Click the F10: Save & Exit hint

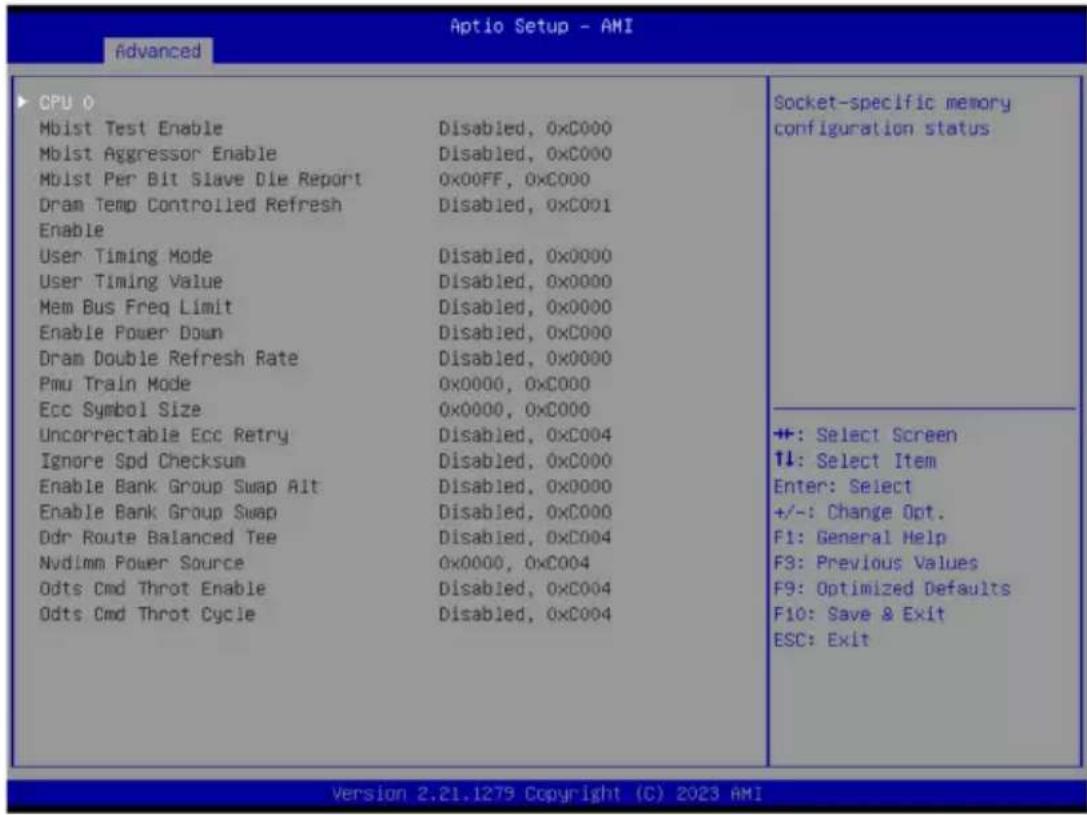pos(859,614)
